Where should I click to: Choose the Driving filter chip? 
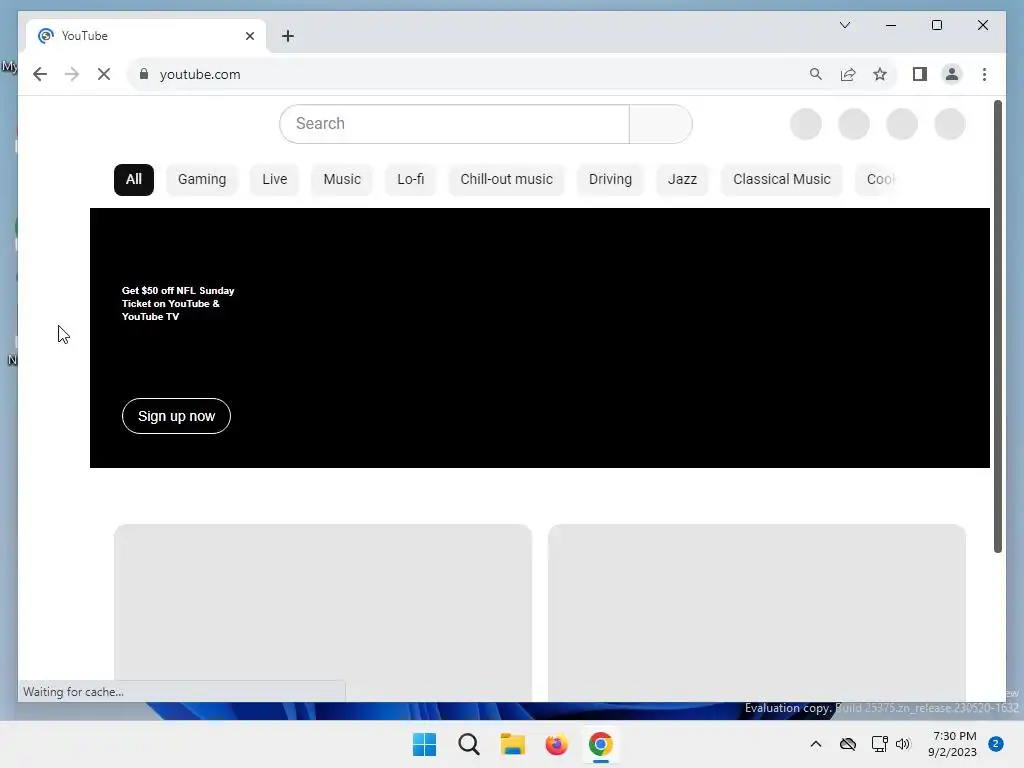pyautogui.click(x=611, y=180)
